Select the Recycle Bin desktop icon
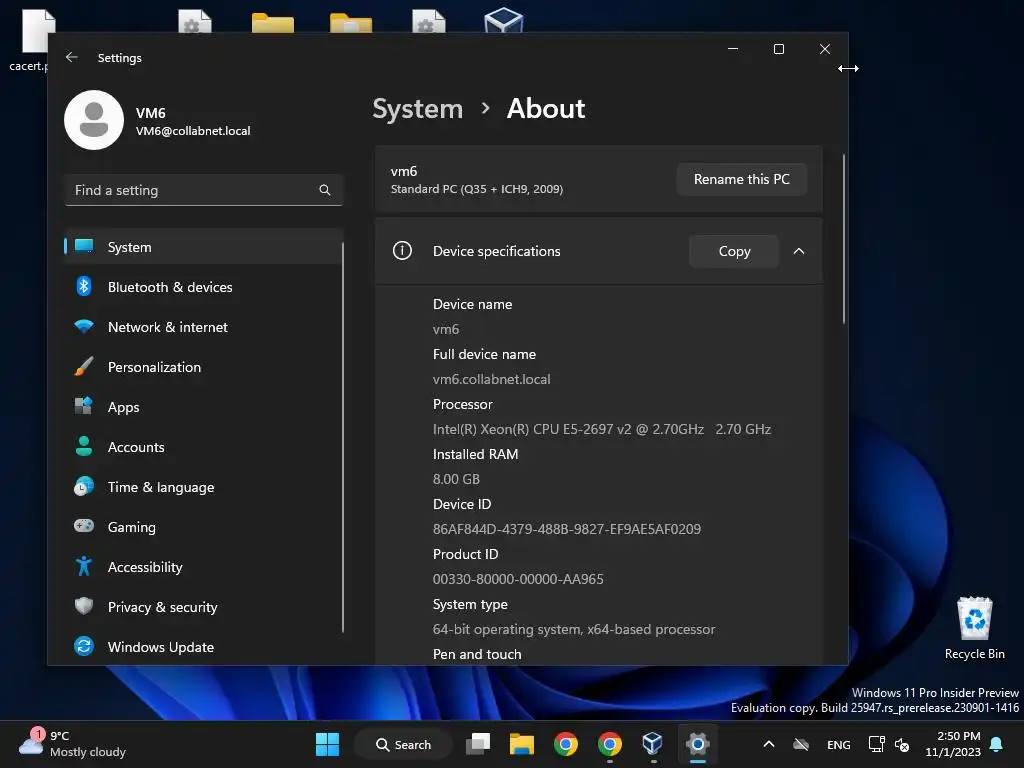The height and width of the screenshot is (768, 1024). 974,628
